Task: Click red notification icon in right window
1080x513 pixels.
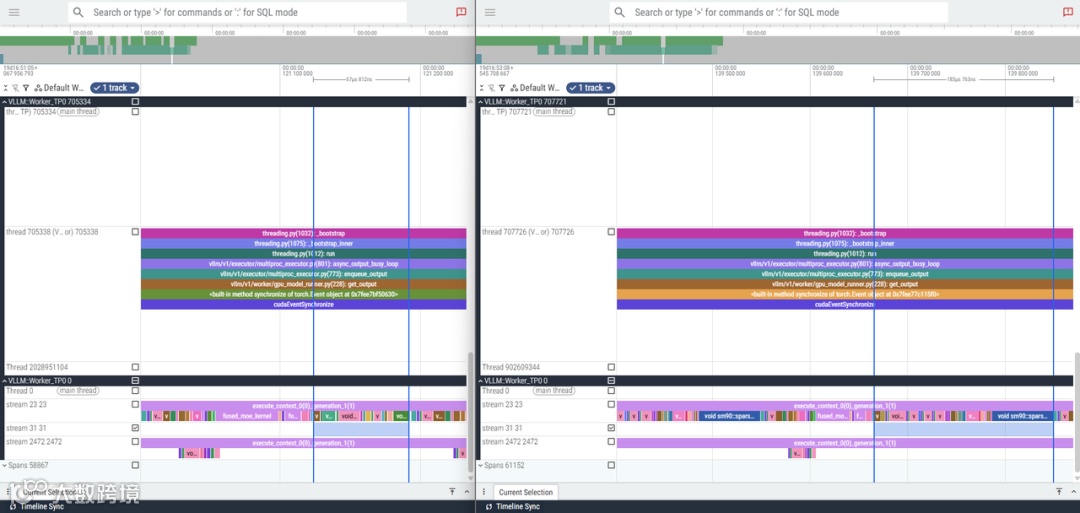Action: pyautogui.click(x=1068, y=12)
